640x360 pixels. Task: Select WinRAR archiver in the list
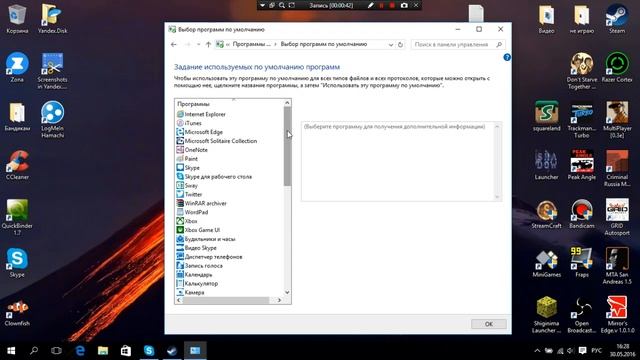[202, 204]
